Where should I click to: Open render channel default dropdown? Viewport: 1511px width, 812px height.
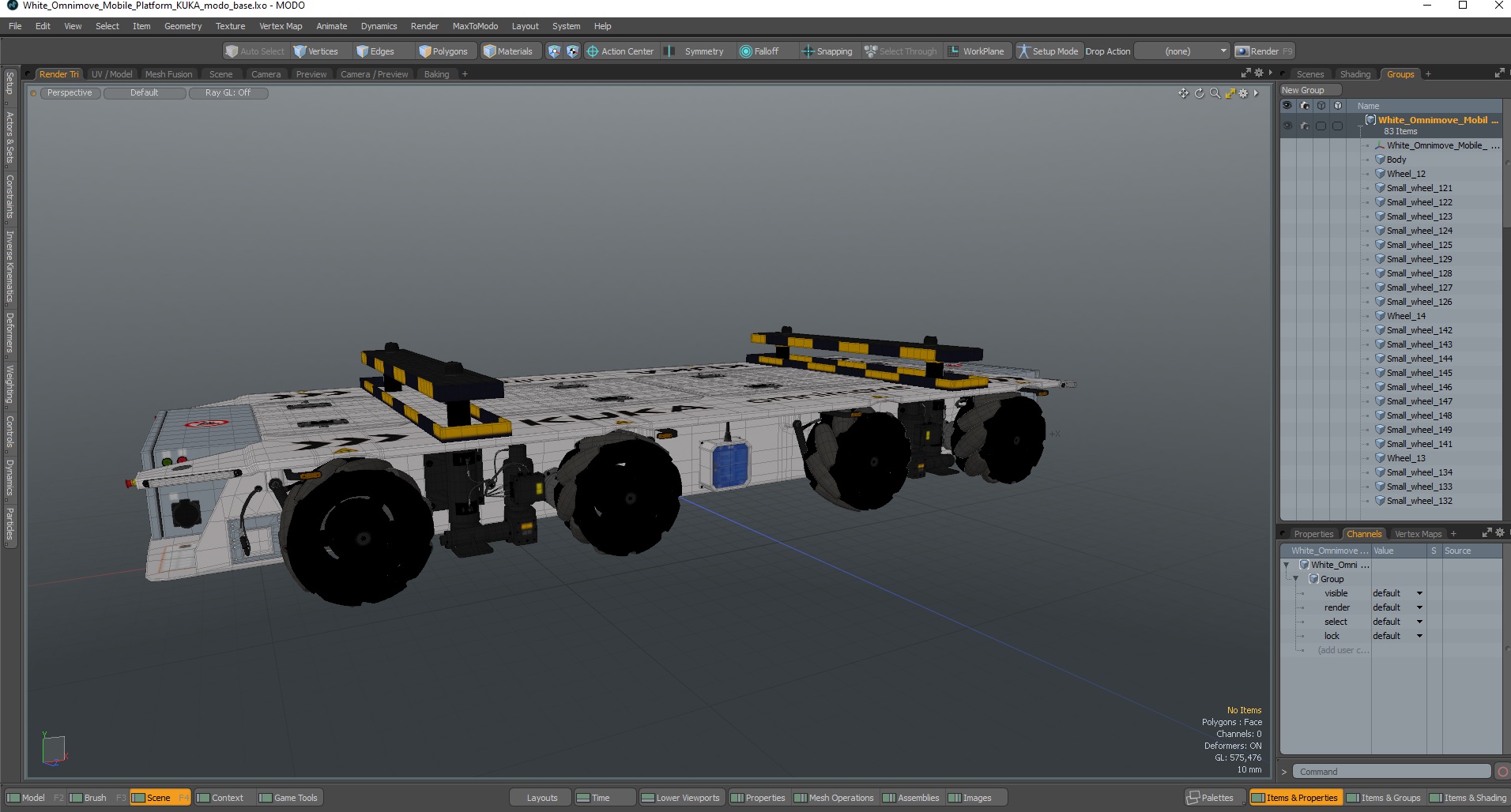[1397, 607]
